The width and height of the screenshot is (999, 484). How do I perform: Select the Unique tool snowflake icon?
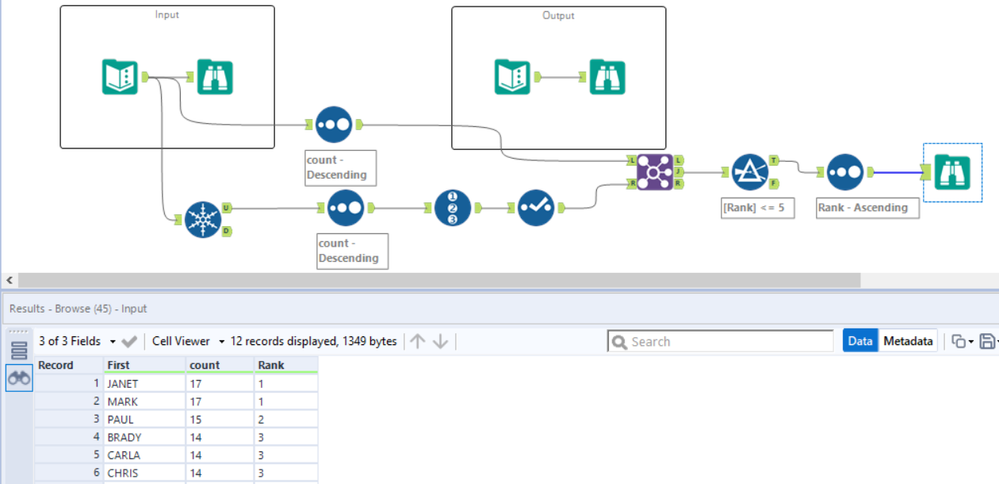tap(203, 220)
